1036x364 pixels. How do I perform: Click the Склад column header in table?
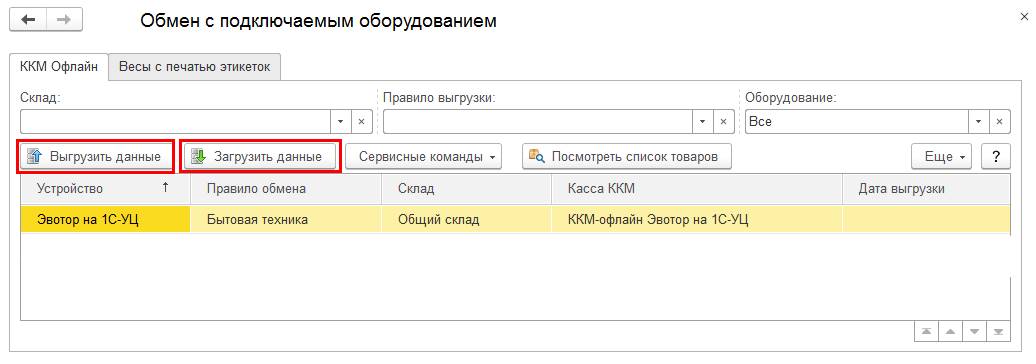(466, 188)
